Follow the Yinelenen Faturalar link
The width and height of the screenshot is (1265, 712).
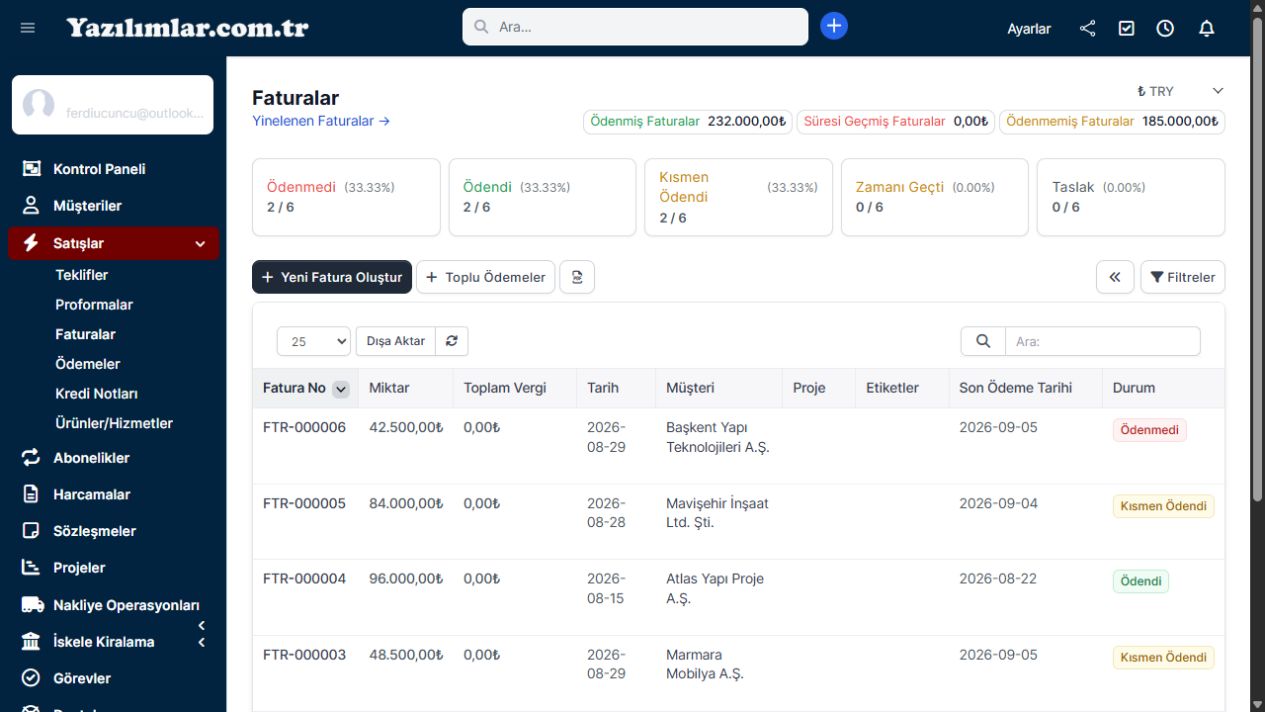point(321,121)
